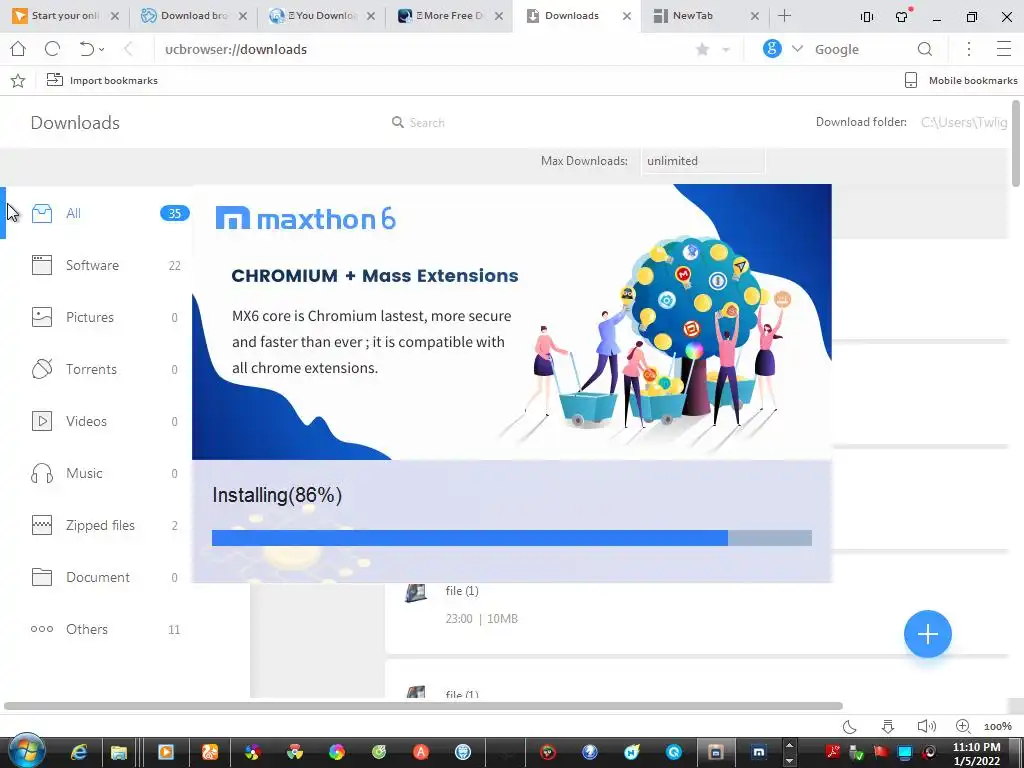Select the Zipped files category
The image size is (1024, 768).
tap(97, 525)
